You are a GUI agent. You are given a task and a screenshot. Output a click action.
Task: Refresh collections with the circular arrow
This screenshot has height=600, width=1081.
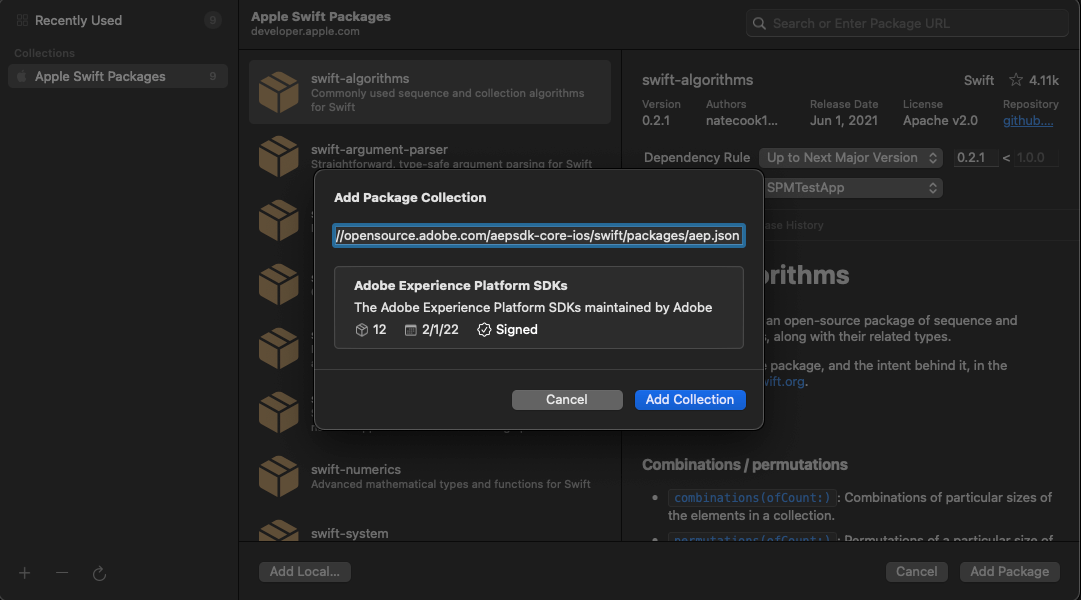tap(99, 573)
